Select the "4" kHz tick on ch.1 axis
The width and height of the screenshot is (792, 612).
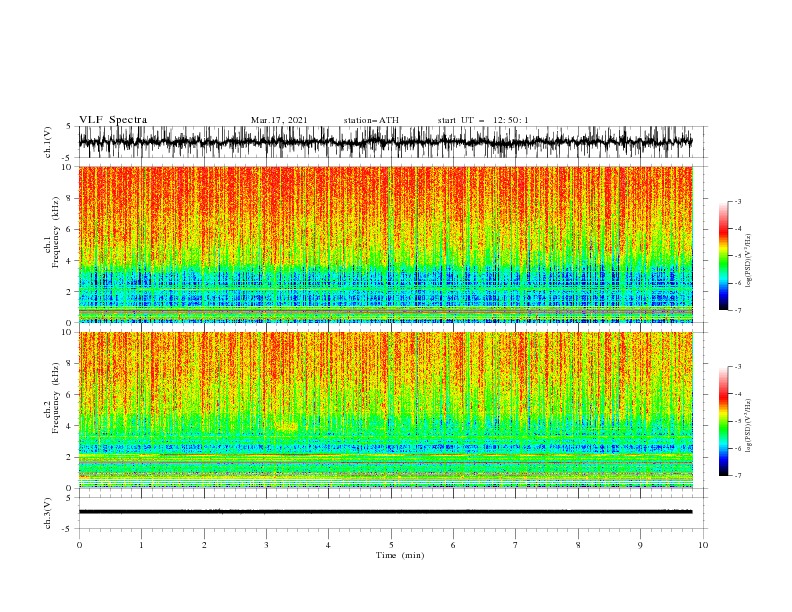[69, 261]
